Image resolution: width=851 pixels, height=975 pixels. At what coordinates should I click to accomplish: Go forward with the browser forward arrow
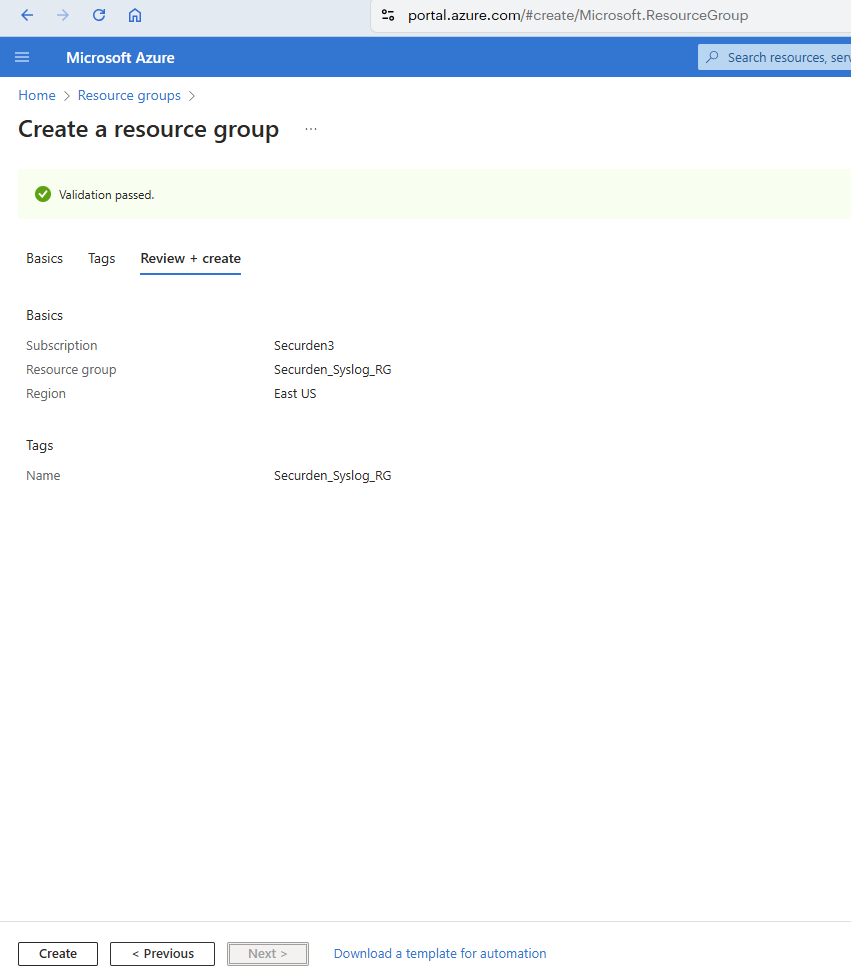click(x=63, y=15)
